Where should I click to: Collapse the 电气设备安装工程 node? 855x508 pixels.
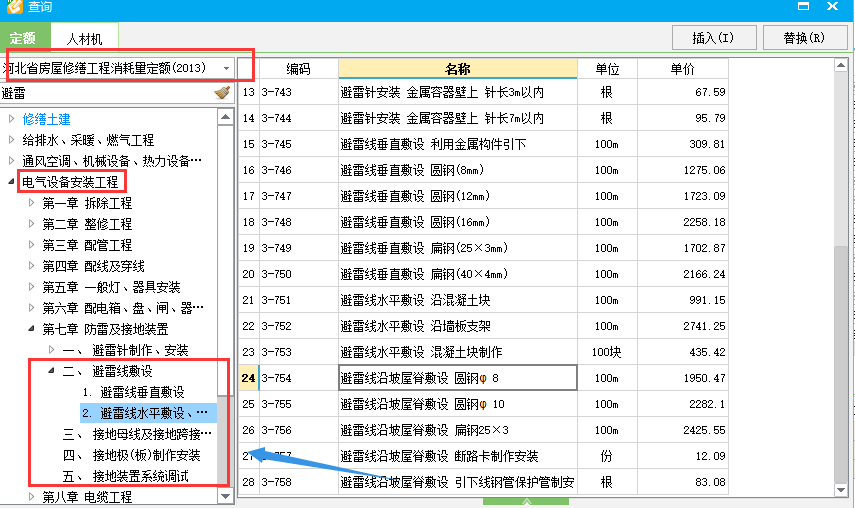(11, 182)
